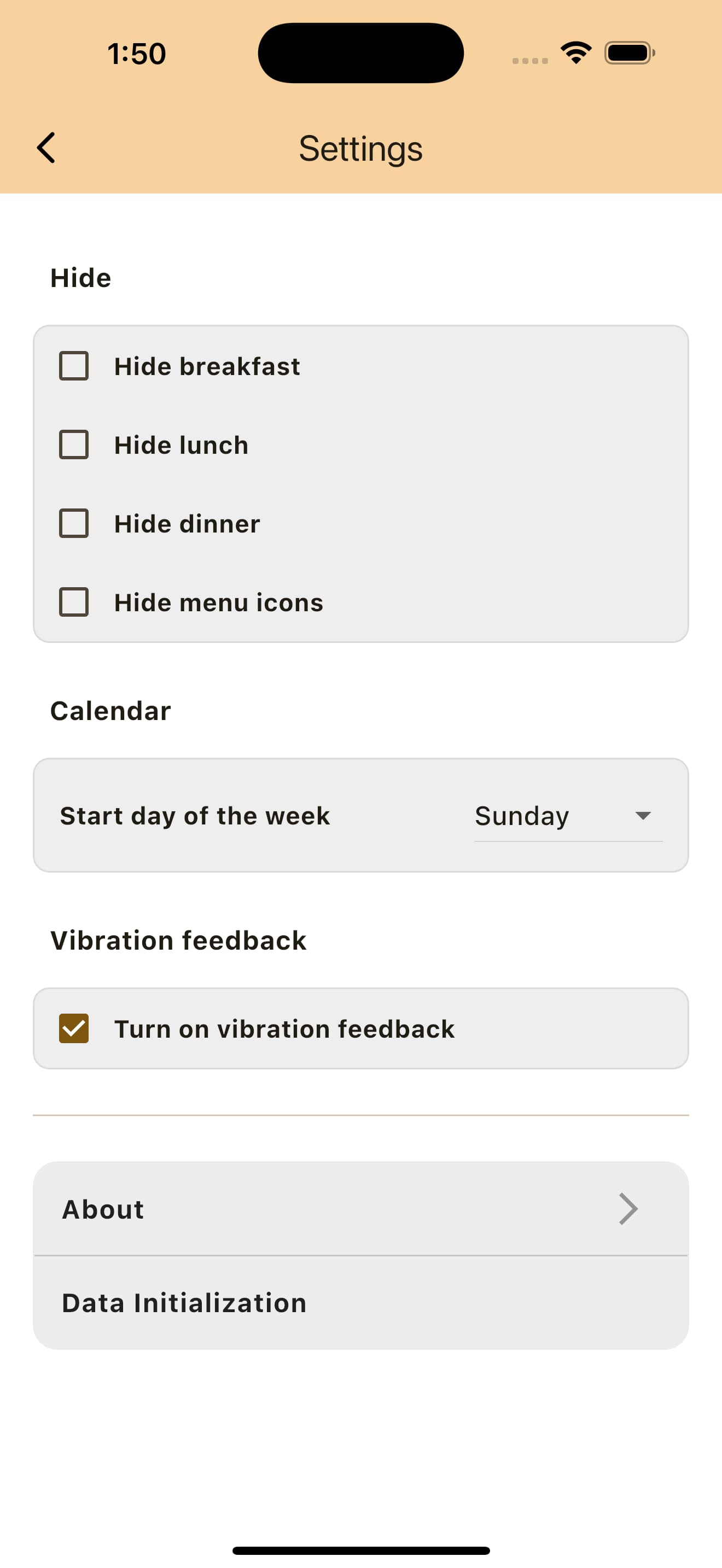The width and height of the screenshot is (722, 1568).
Task: Tap the Turn on vibration feedback label
Action: point(284,1029)
